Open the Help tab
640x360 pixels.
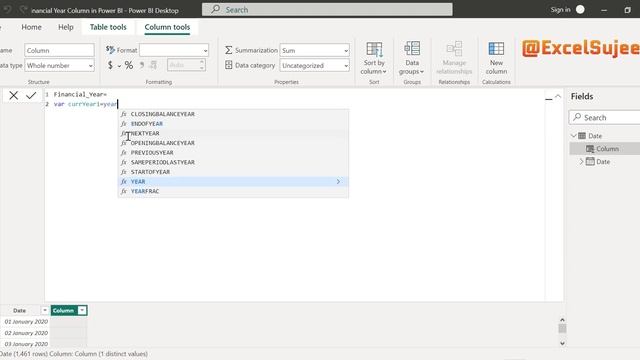tap(66, 27)
